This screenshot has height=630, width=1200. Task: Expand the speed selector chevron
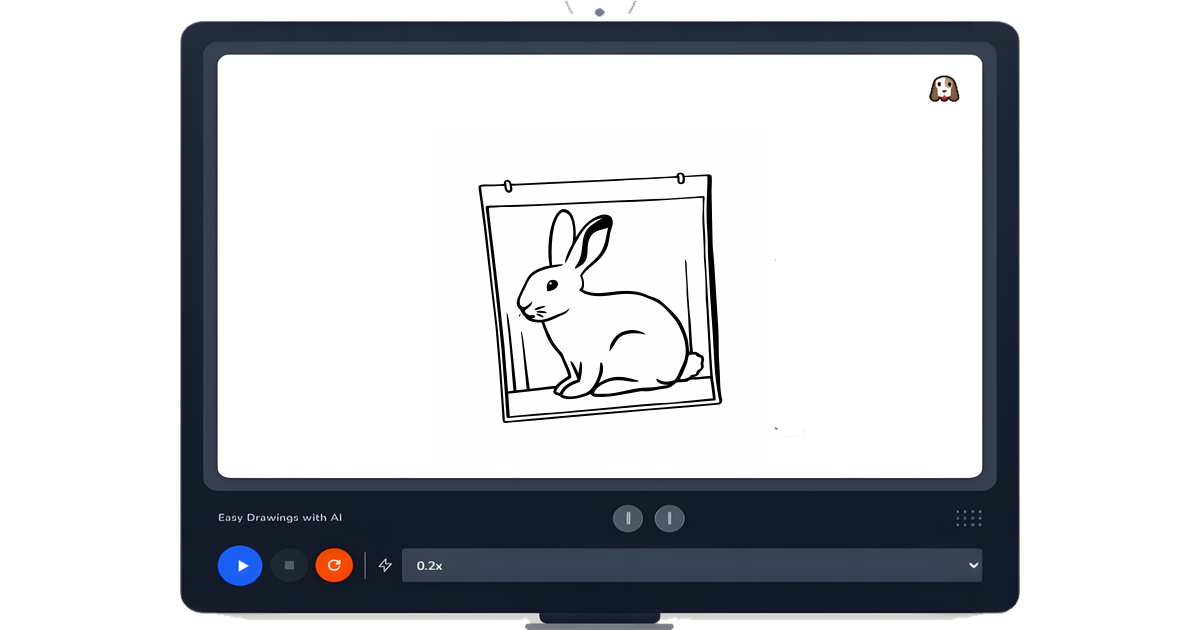coord(972,565)
